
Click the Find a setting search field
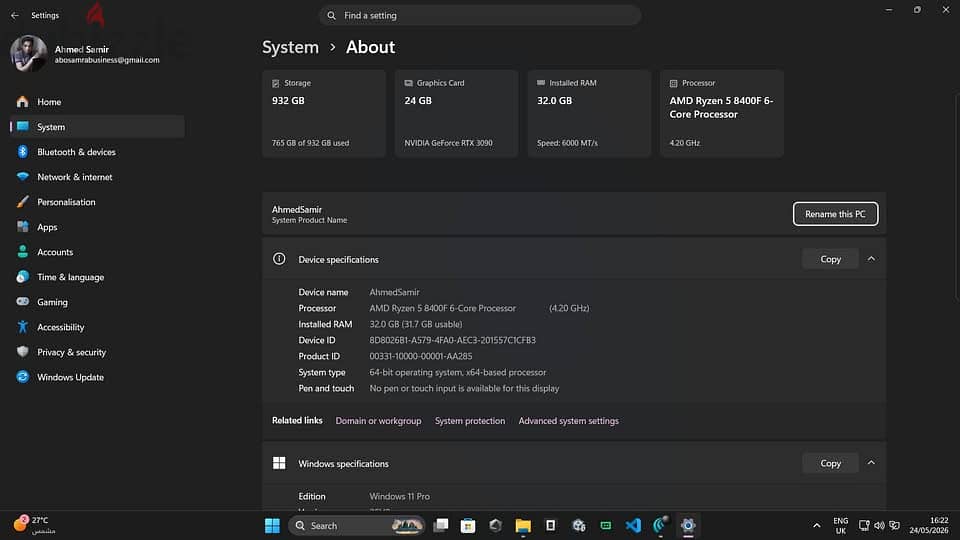click(480, 15)
